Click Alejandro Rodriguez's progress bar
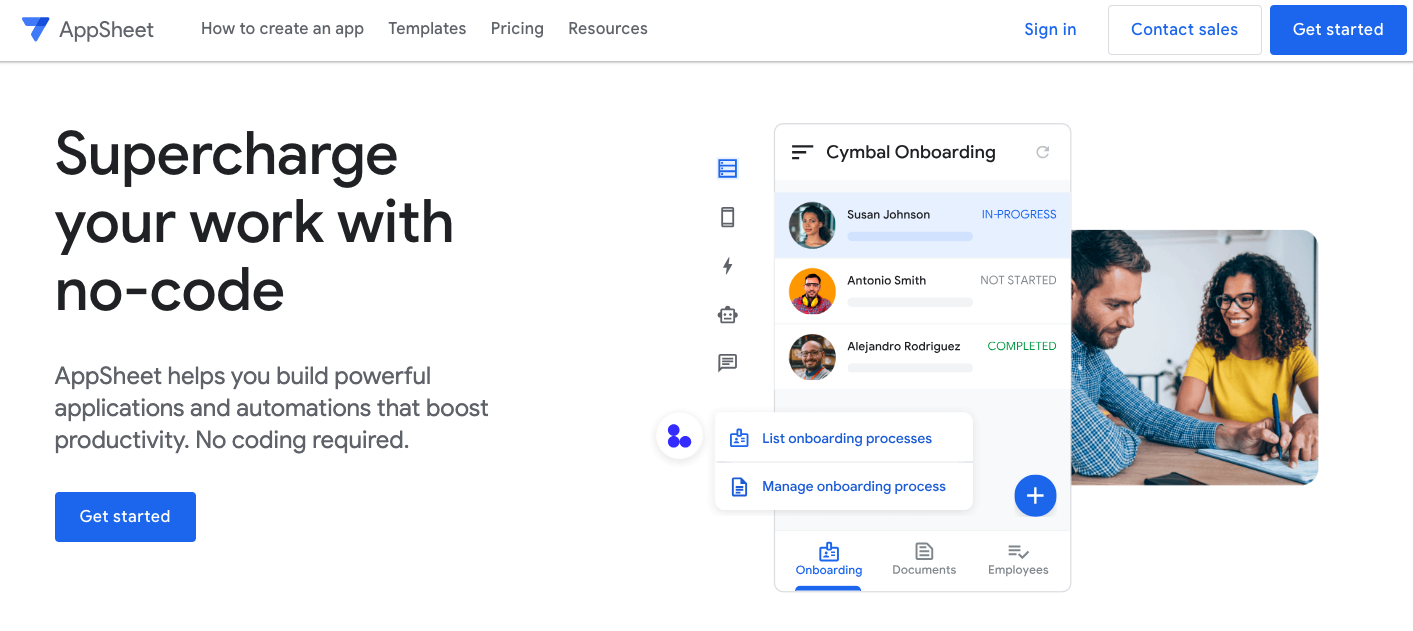Viewport: 1413px width, 631px height. (910, 368)
